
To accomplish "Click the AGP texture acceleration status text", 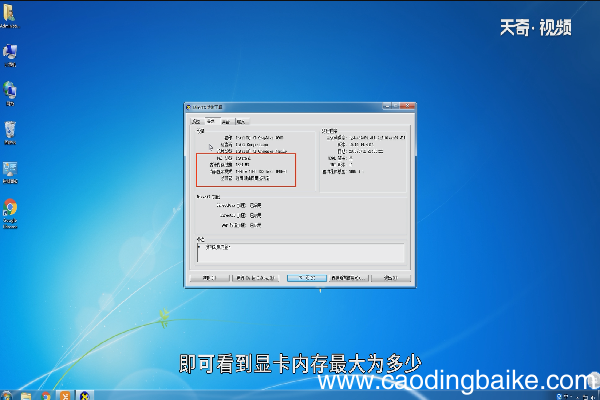I will pos(256,225).
